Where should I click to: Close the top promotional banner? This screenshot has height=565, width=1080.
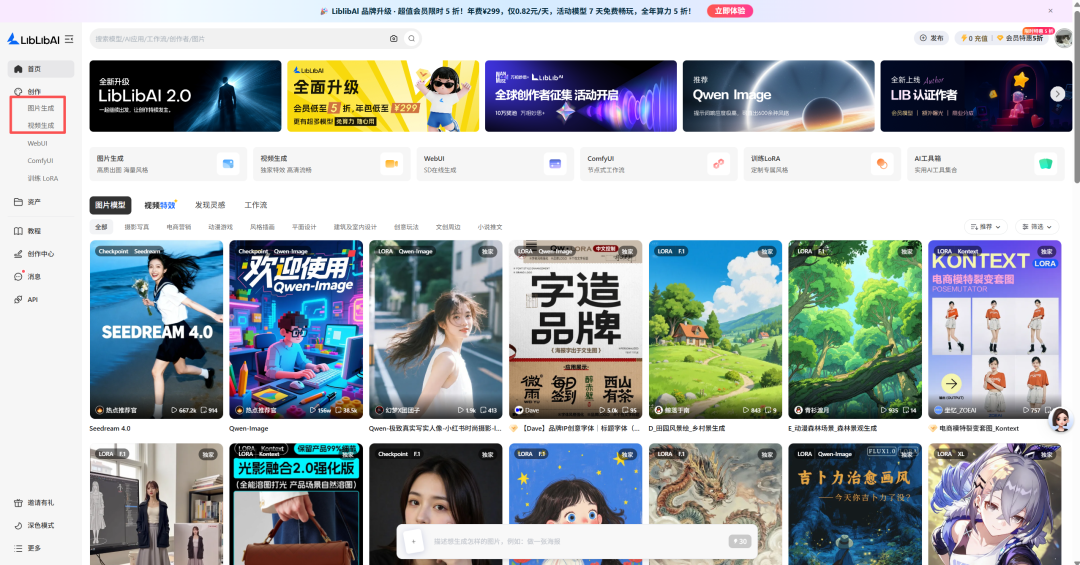click(1050, 10)
